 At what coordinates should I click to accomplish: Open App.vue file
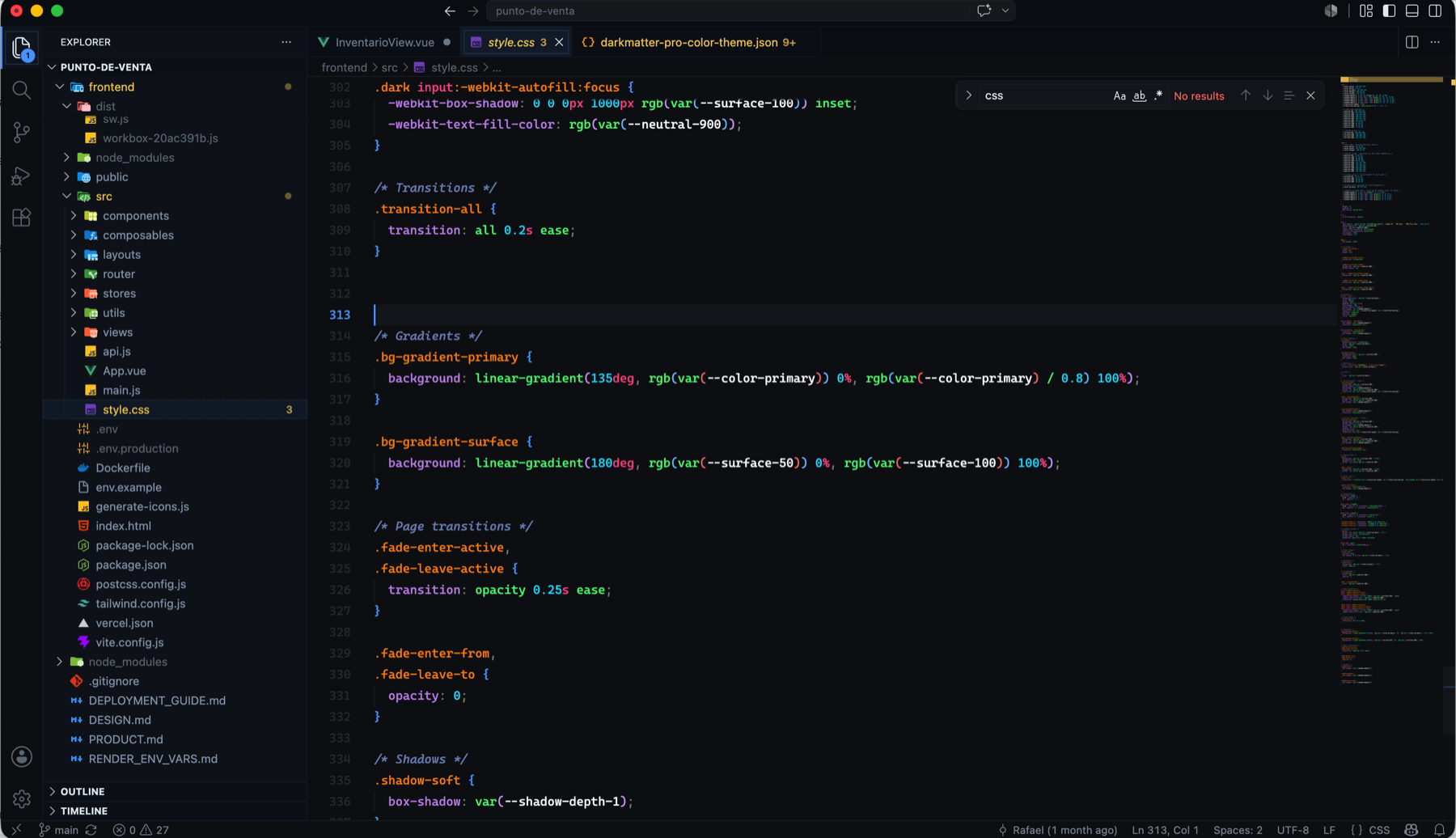point(124,371)
